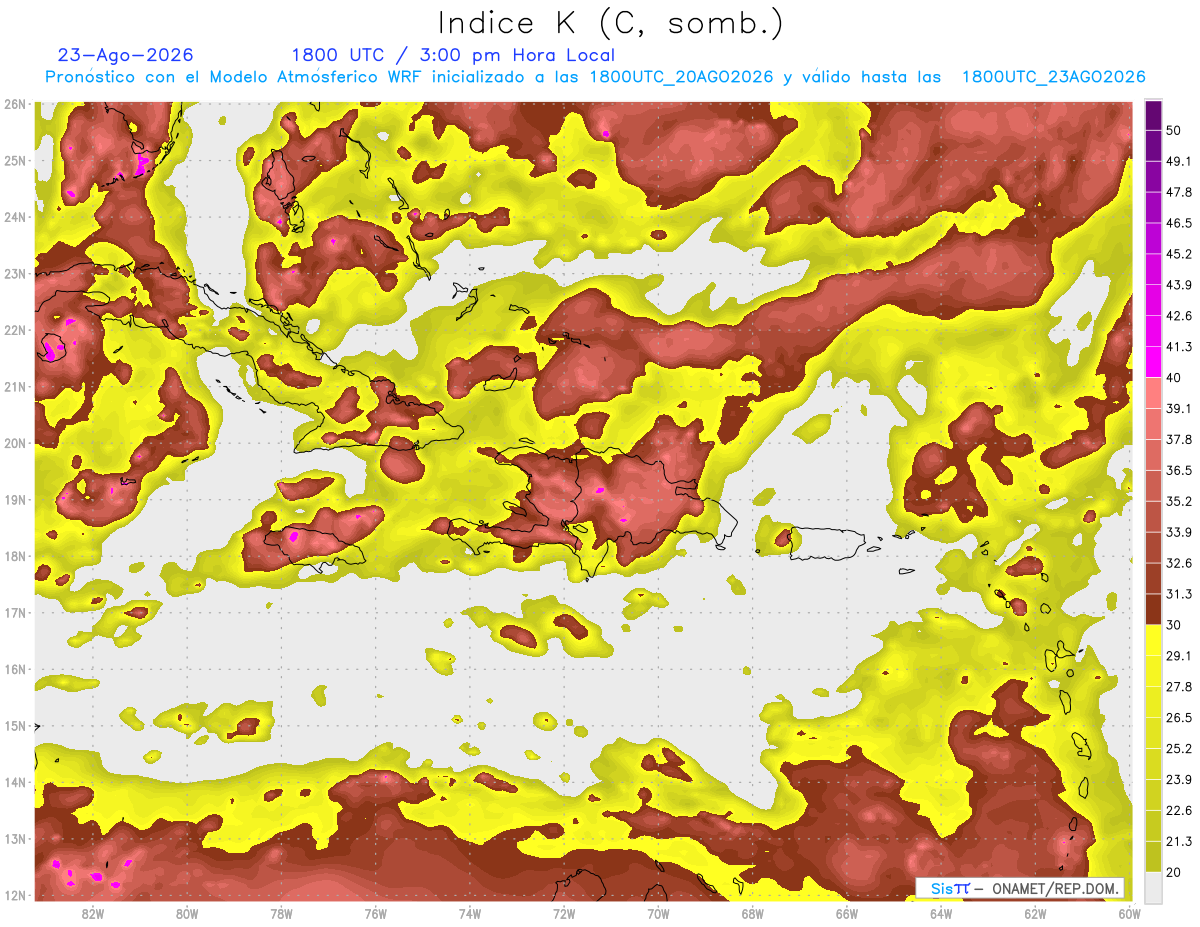
Task: Click the '16N' latitude label
Action: tap(14, 669)
